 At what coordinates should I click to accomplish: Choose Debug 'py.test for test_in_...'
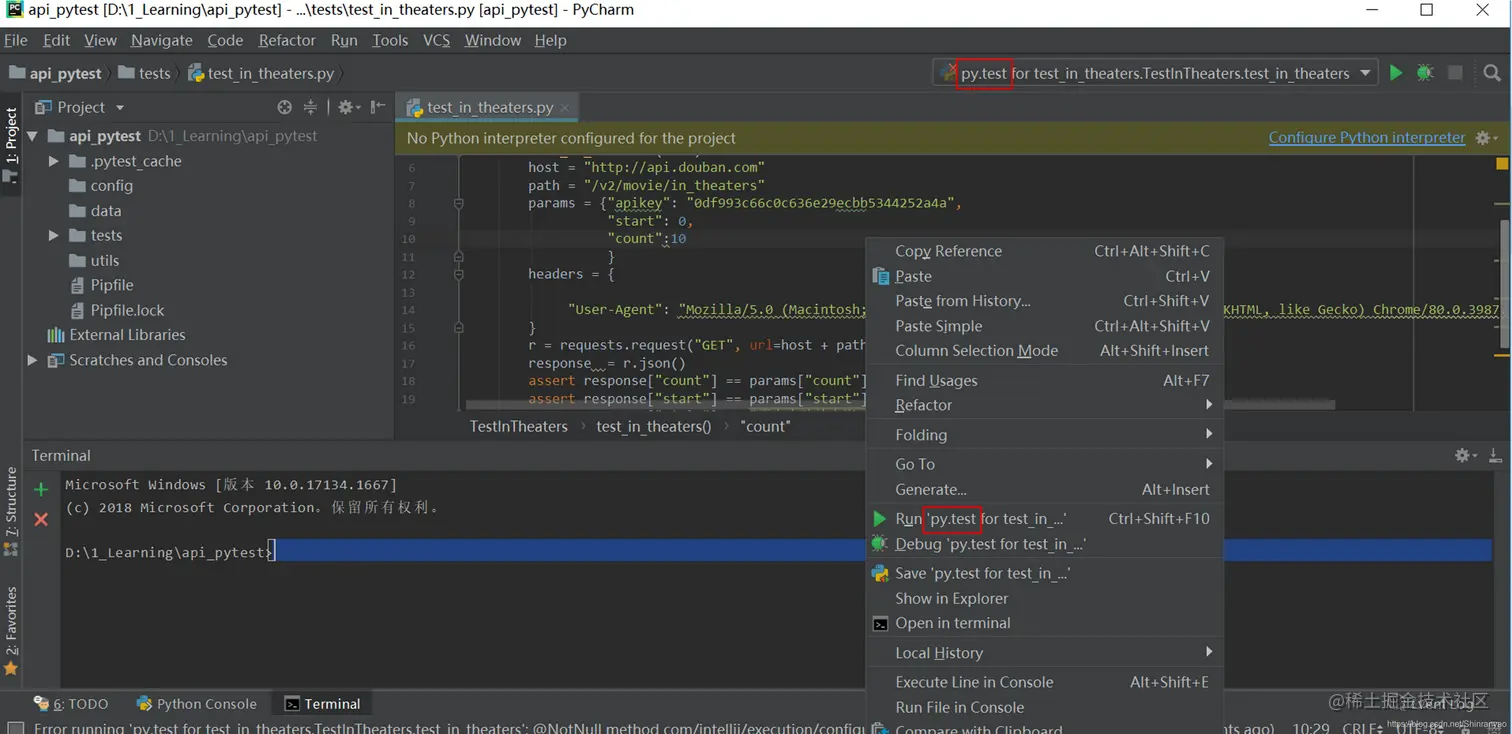(x=1044, y=544)
